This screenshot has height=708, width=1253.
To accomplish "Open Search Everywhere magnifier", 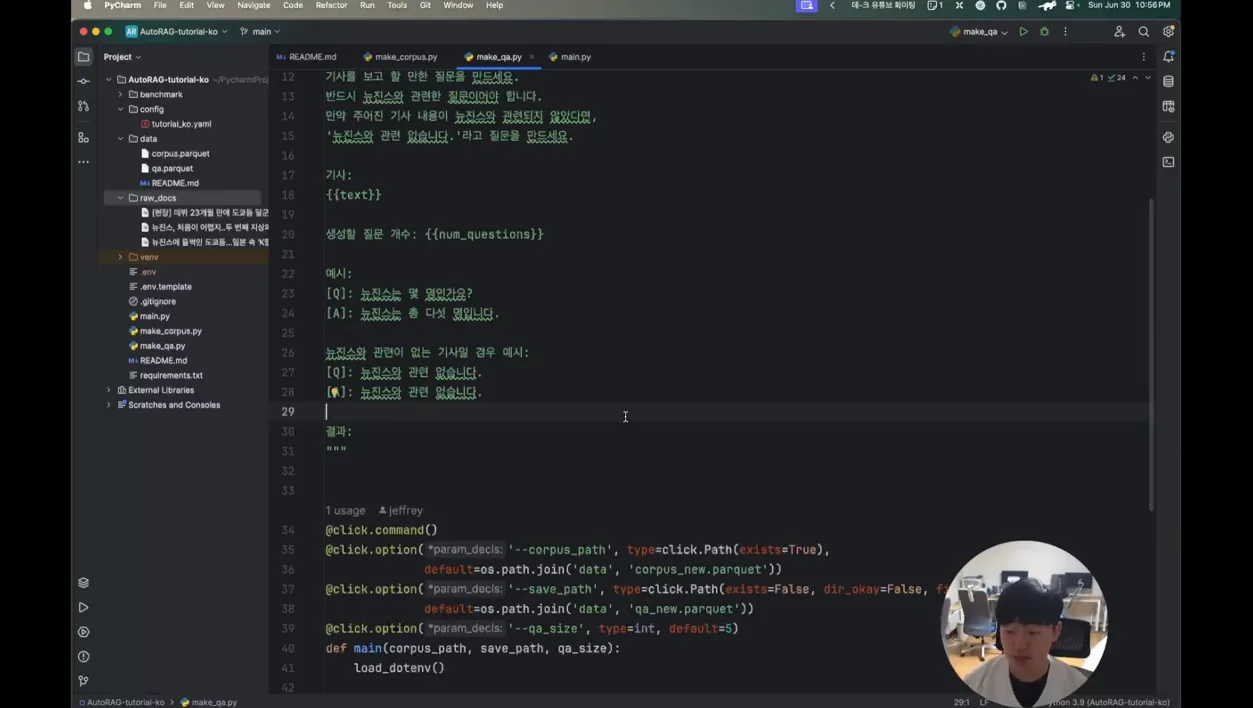I will 1144,32.
